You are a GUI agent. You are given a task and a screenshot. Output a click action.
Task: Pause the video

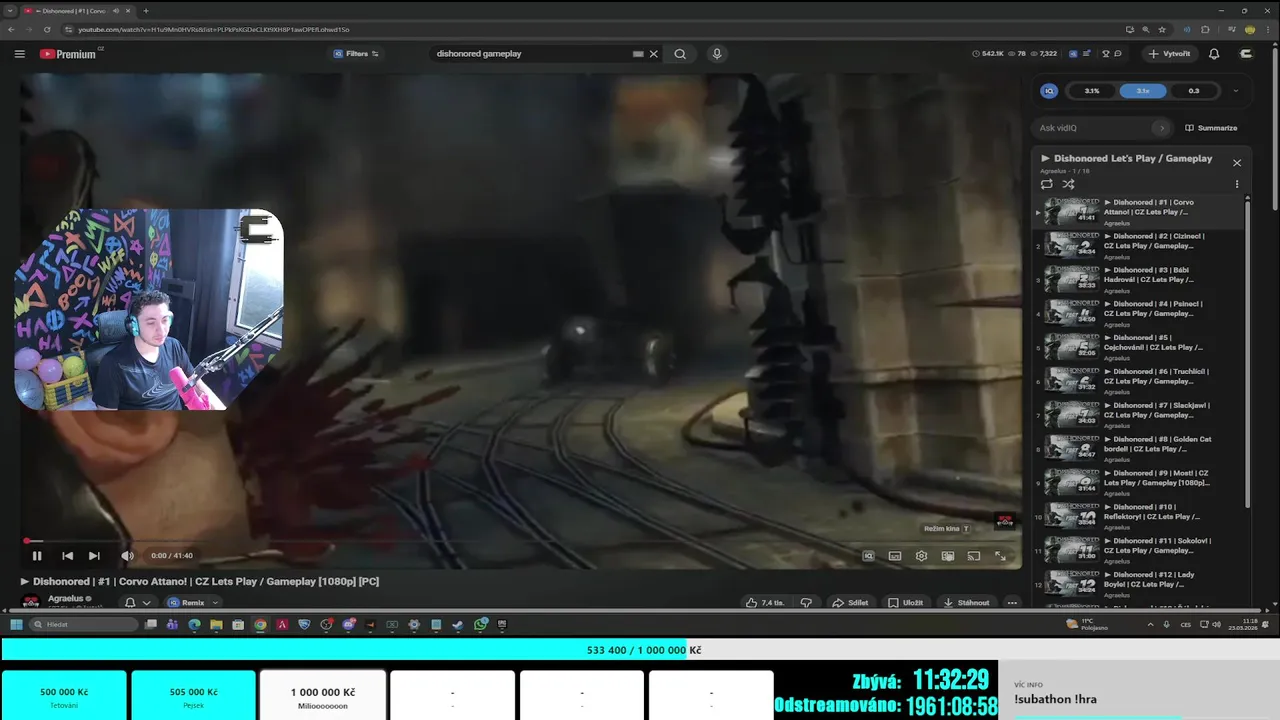(37, 556)
